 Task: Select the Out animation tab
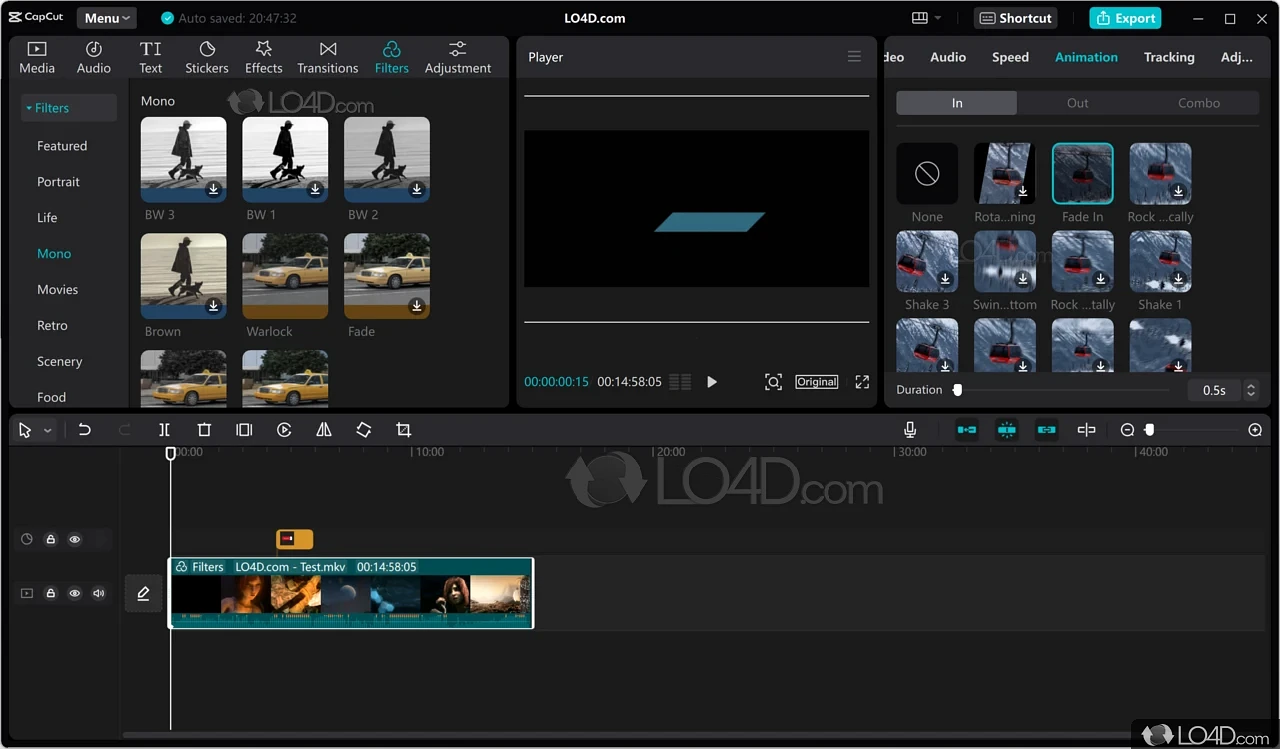pos(1078,103)
